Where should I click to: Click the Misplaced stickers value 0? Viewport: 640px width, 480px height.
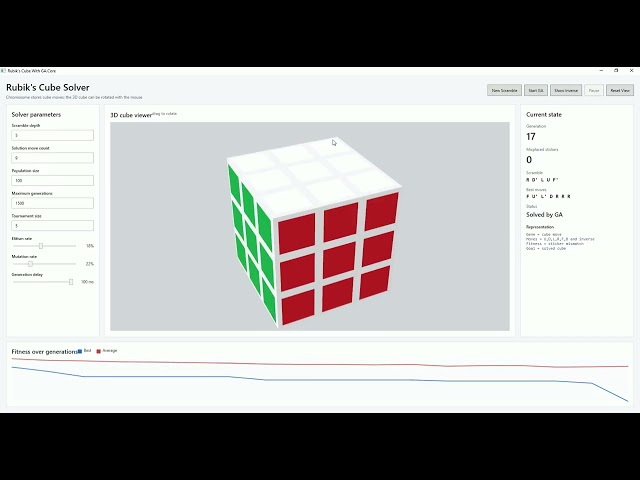[529, 160]
